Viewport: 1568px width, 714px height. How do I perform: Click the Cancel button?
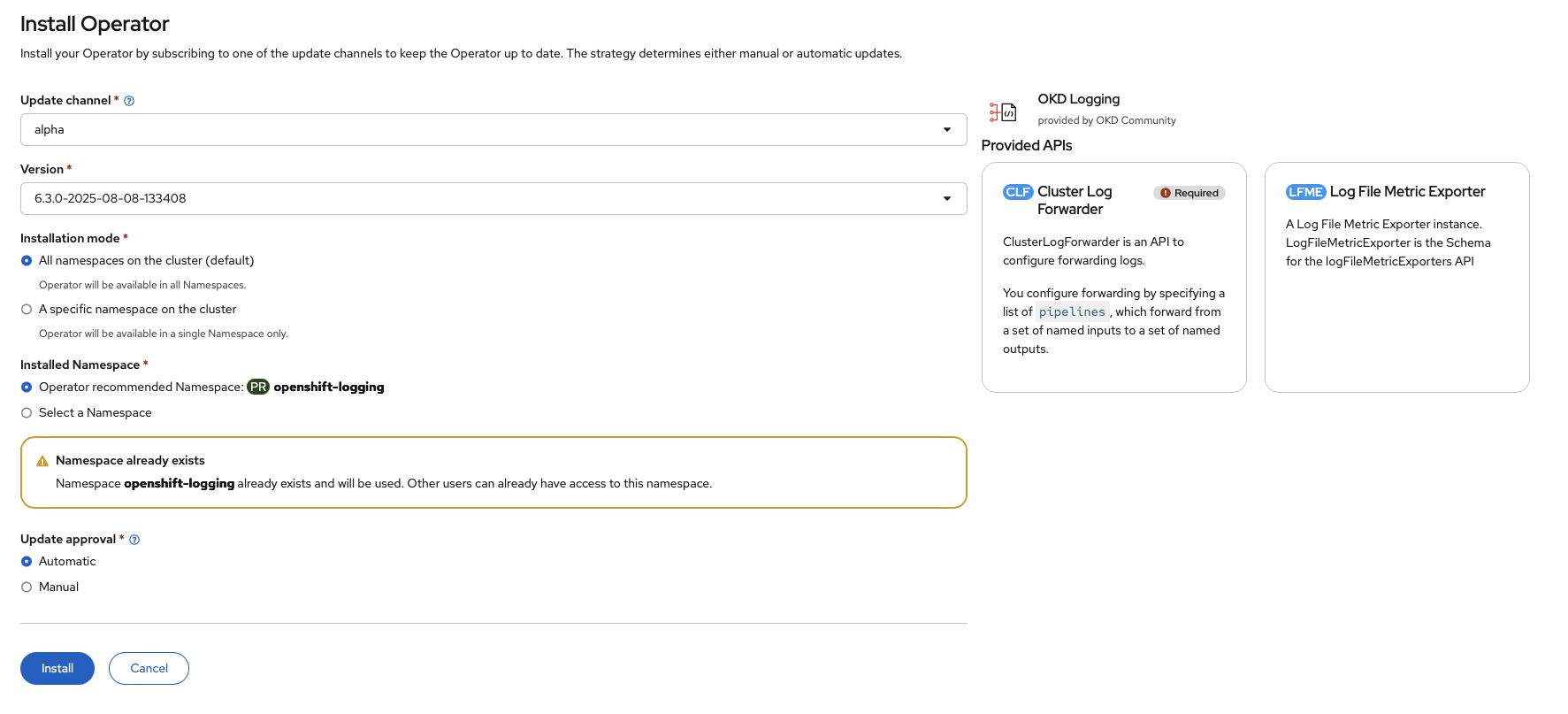click(149, 669)
